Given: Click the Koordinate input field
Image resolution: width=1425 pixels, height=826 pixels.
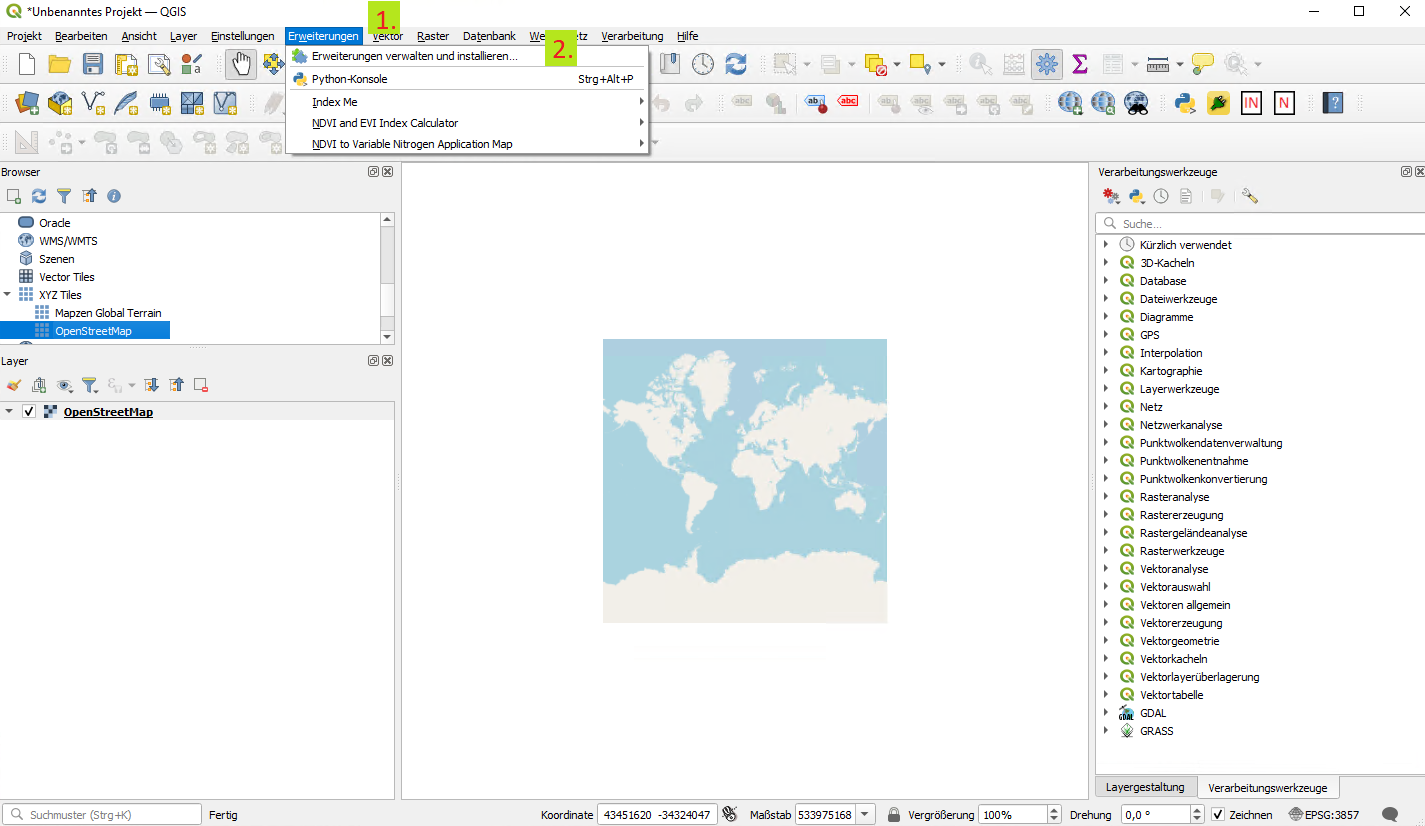Looking at the screenshot, I should (x=657, y=814).
